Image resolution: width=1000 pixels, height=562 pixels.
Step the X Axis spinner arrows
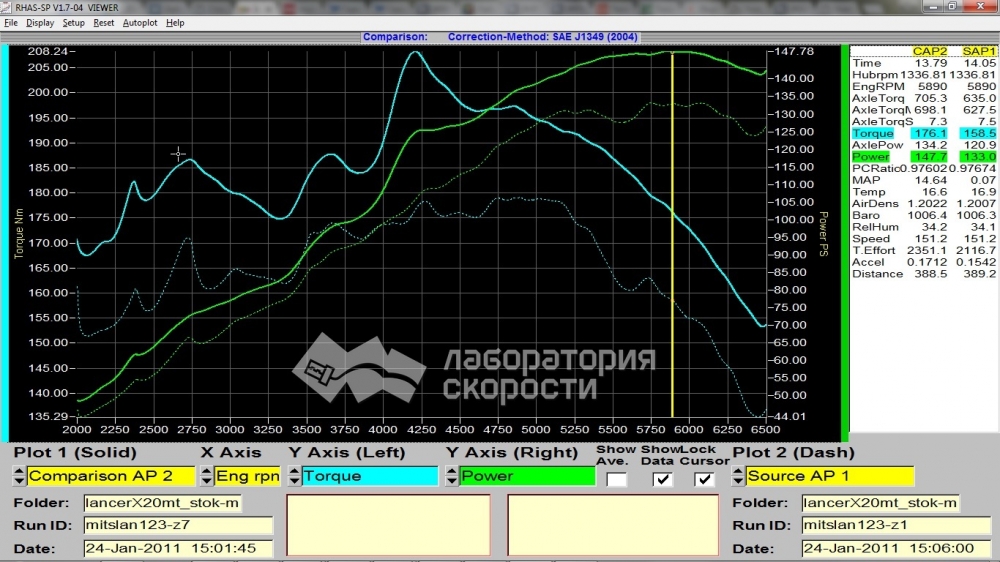coord(207,476)
